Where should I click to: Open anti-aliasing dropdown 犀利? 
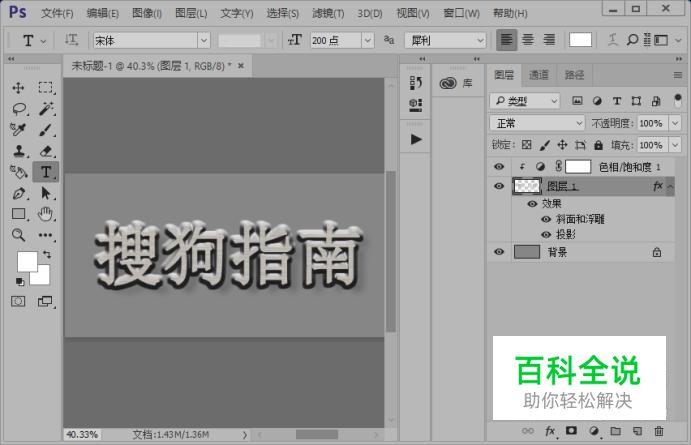(445, 40)
